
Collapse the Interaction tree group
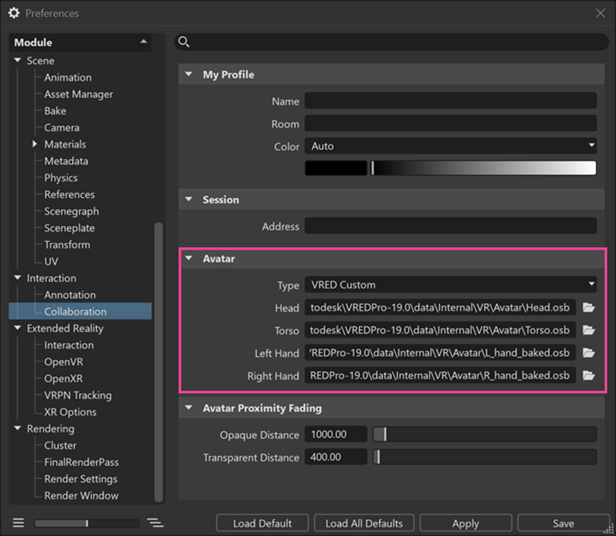pos(18,277)
